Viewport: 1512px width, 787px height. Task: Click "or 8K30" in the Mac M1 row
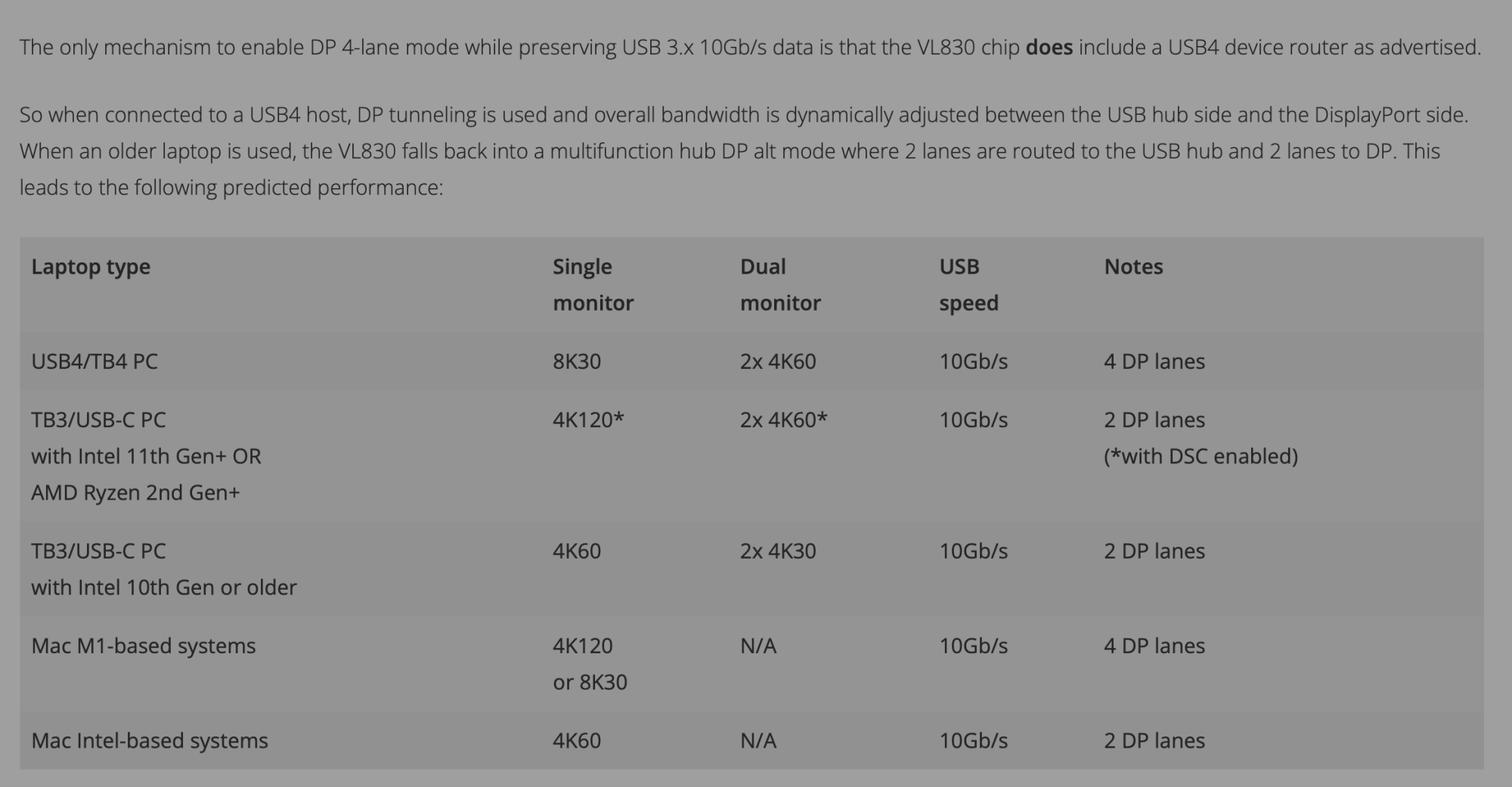point(590,683)
